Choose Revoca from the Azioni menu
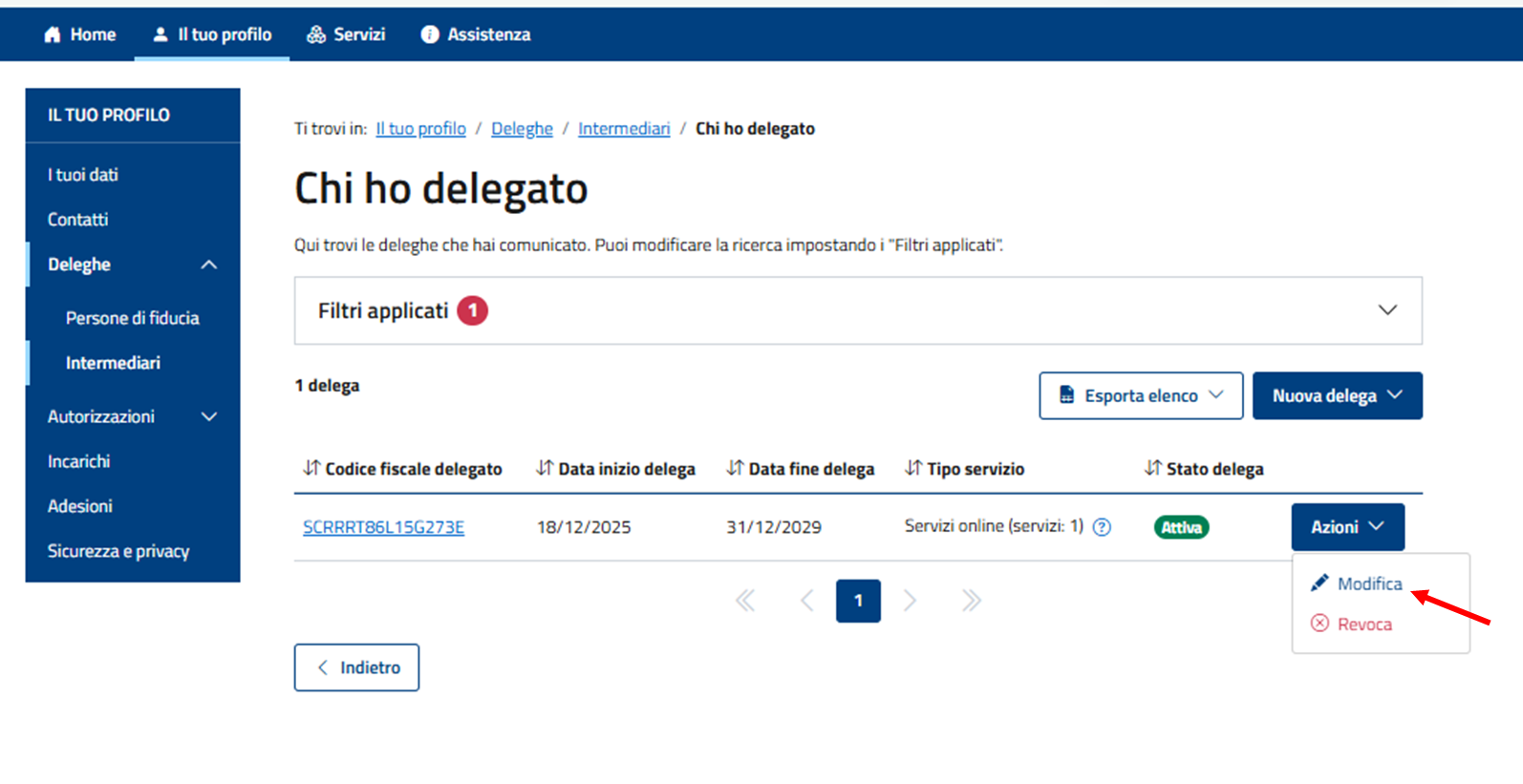Image resolution: width=1523 pixels, height=784 pixels. click(x=1363, y=625)
